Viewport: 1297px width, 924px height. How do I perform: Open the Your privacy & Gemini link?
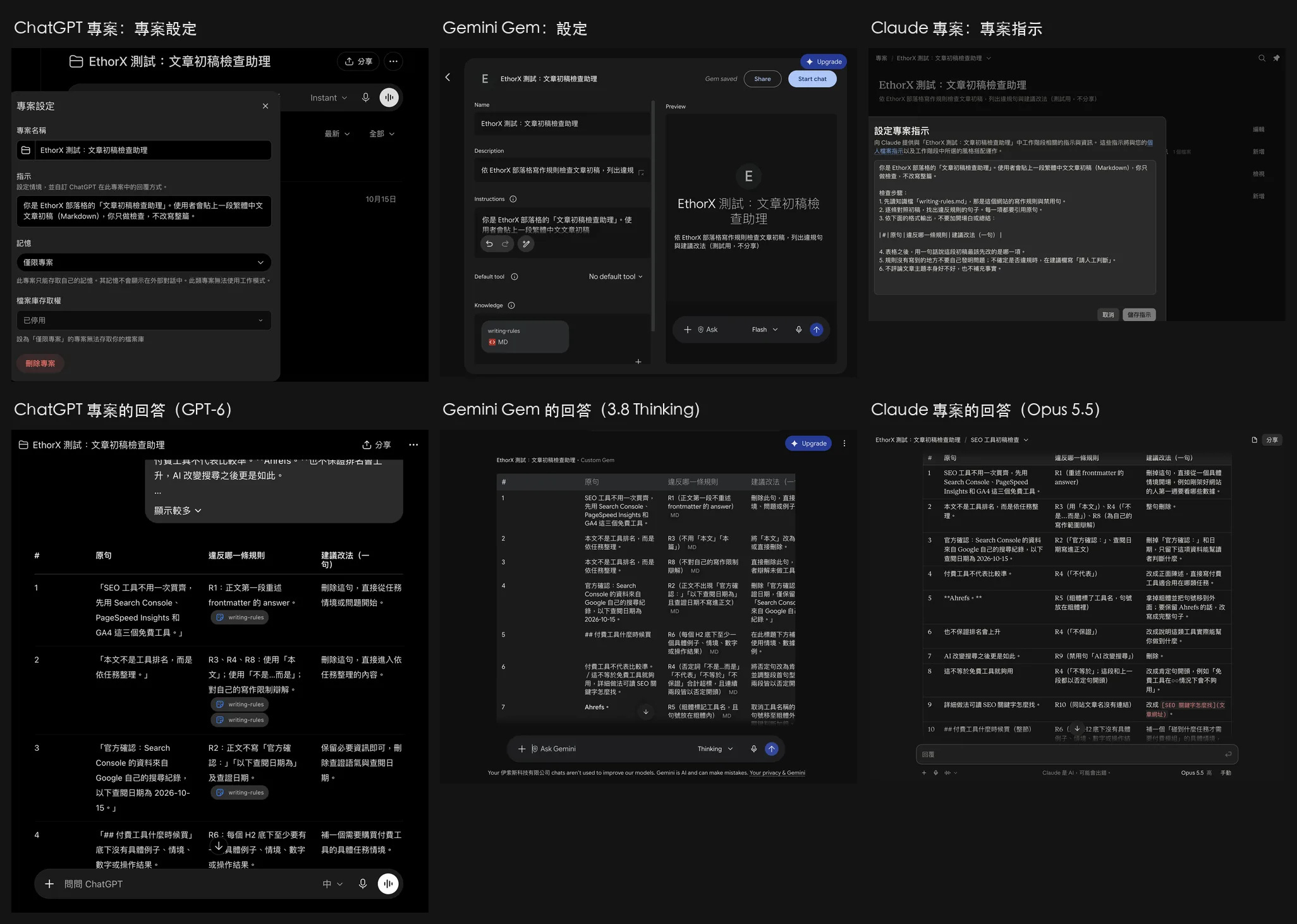pos(777,772)
